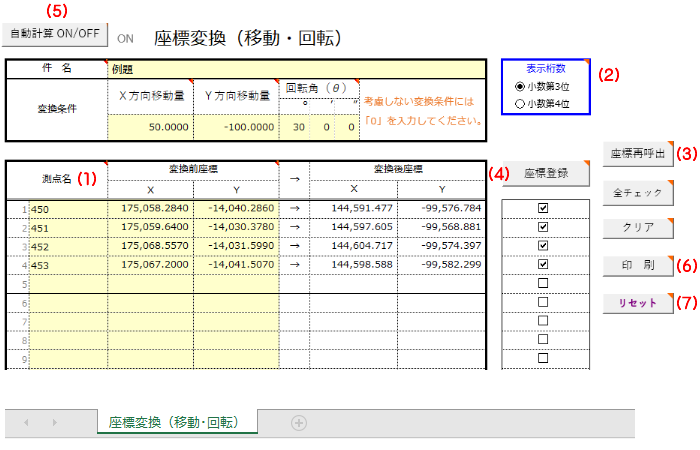Click the X value 175,059.6400

150,227
